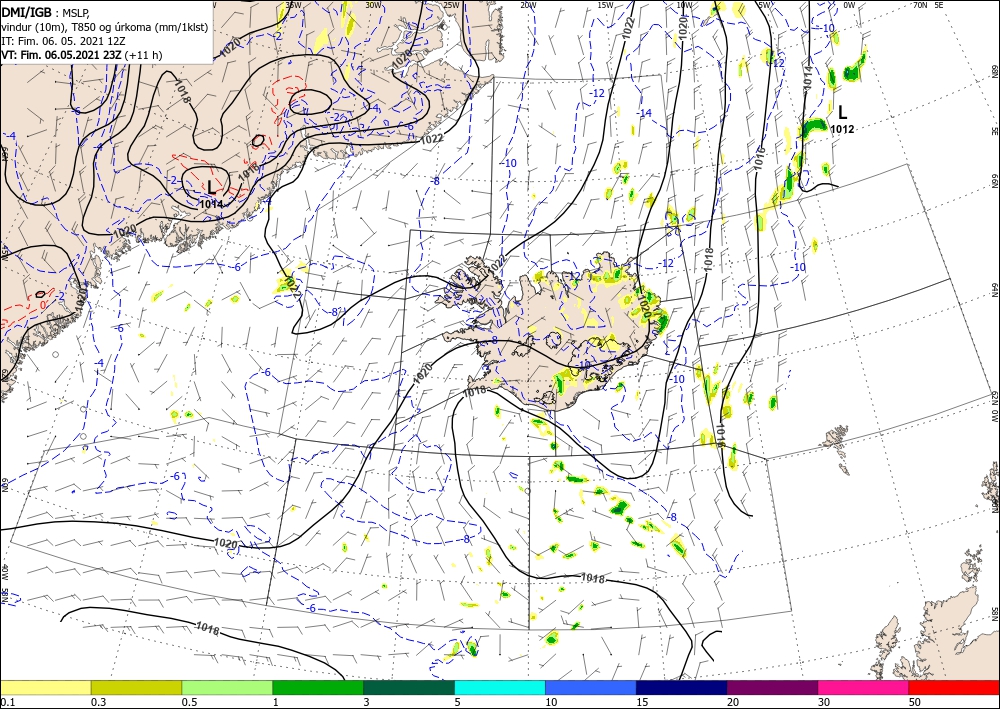Click the L low marker over Greenland

211,187
